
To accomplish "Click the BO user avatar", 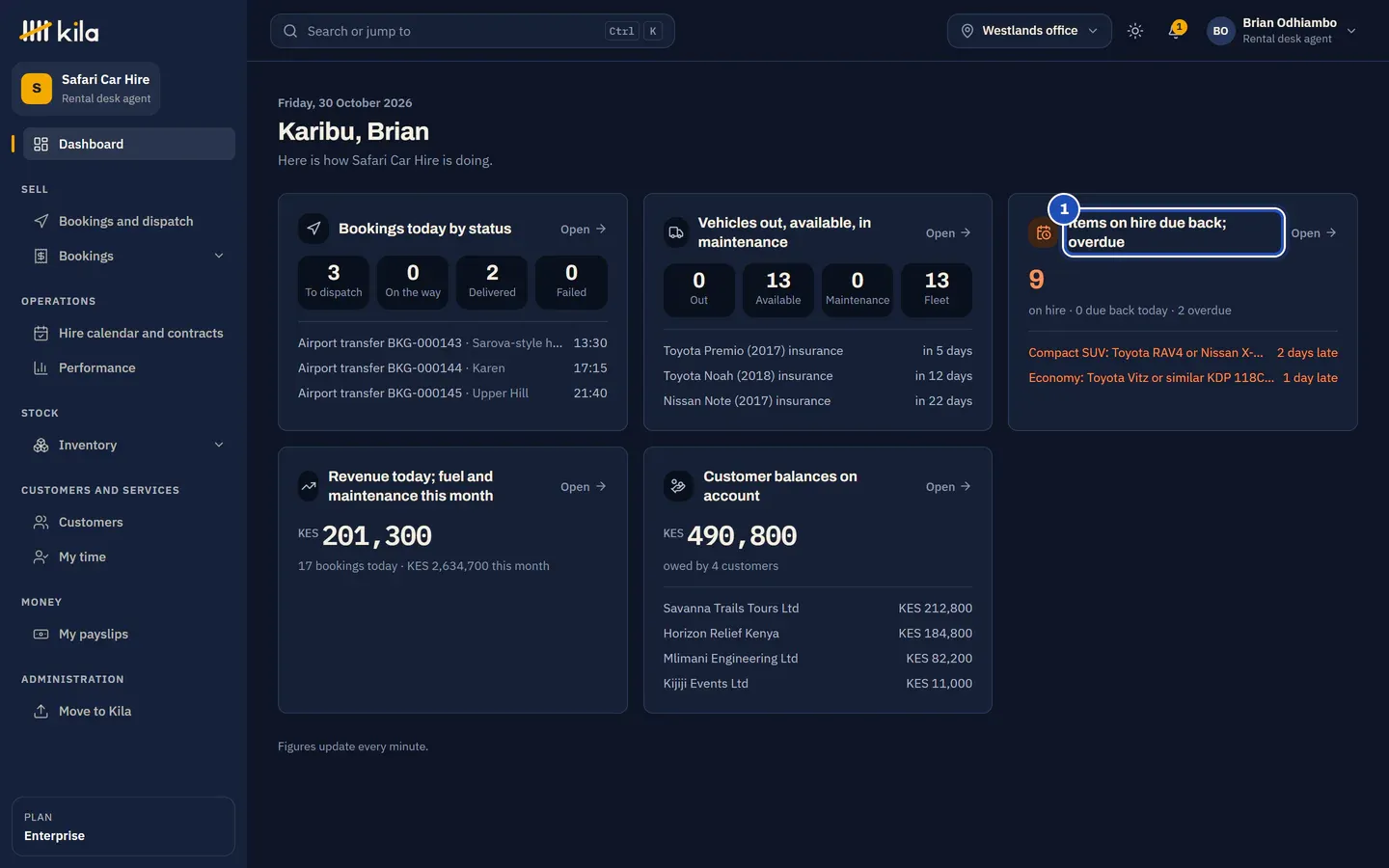I will [1220, 31].
